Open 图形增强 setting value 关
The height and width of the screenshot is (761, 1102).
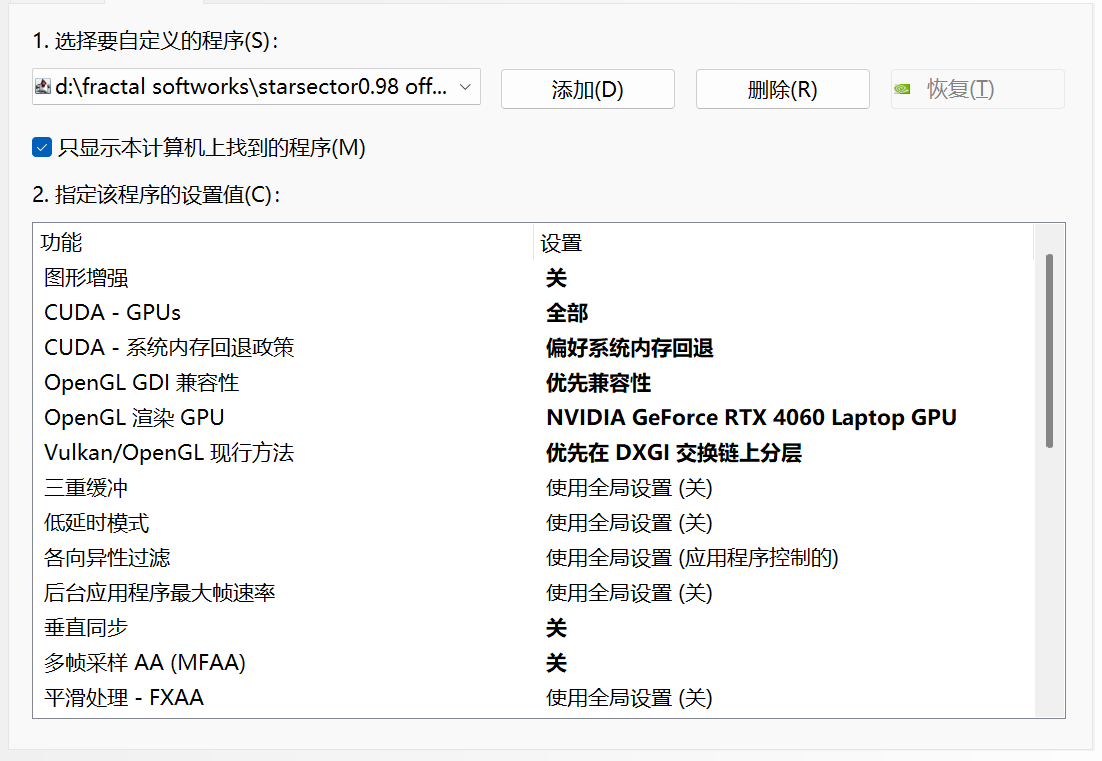click(x=557, y=278)
